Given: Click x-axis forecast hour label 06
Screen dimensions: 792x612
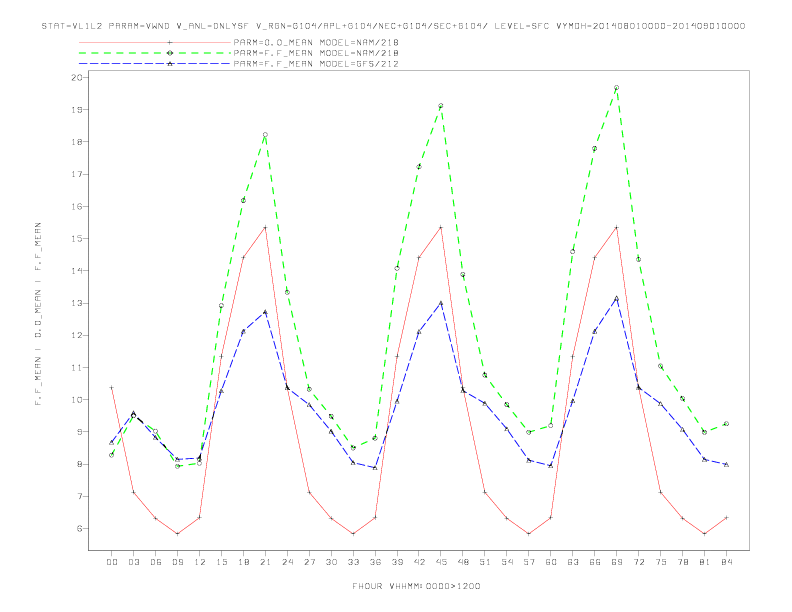Looking at the screenshot, I should click(x=156, y=562).
